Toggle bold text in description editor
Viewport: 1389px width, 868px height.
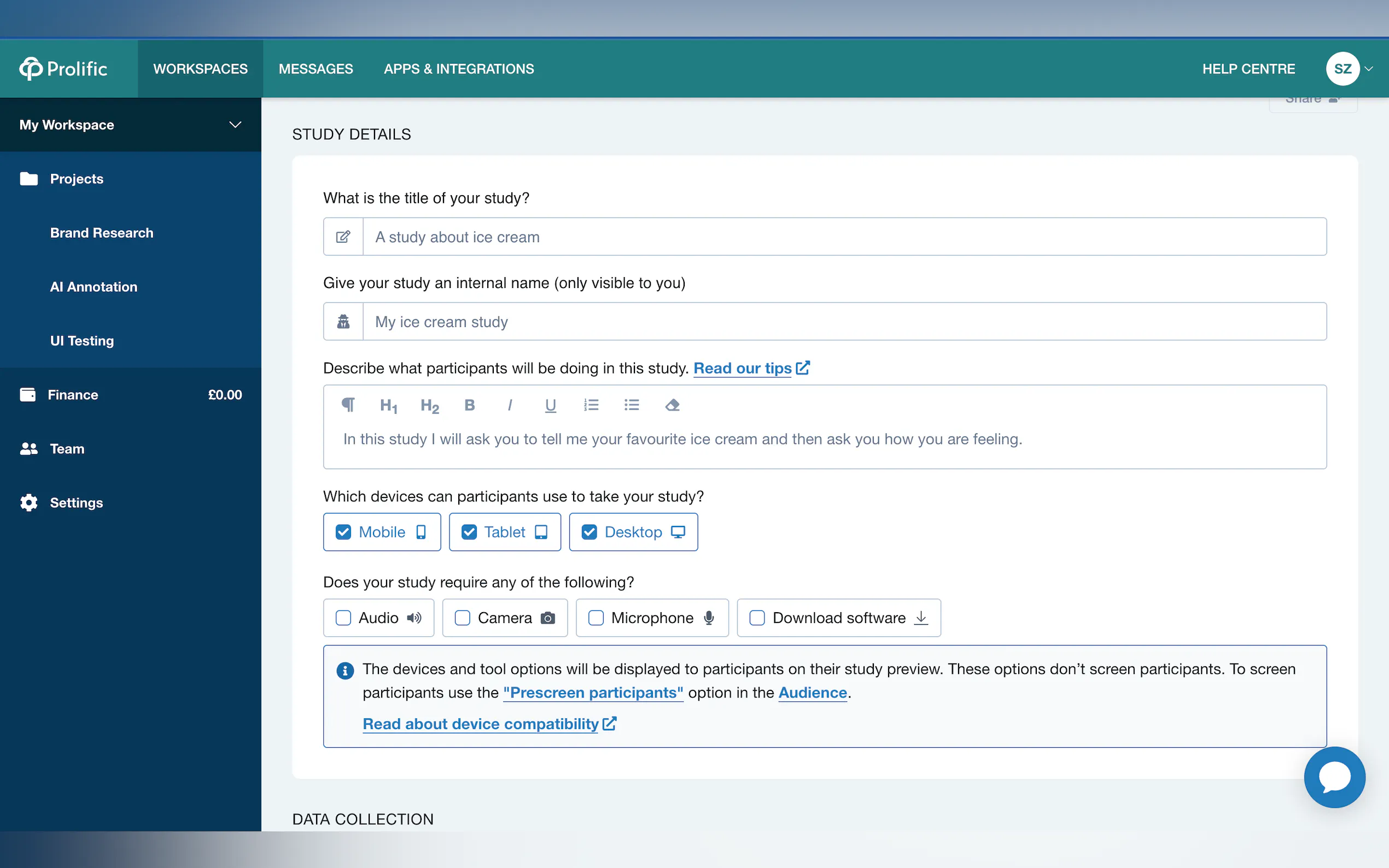coord(469,405)
